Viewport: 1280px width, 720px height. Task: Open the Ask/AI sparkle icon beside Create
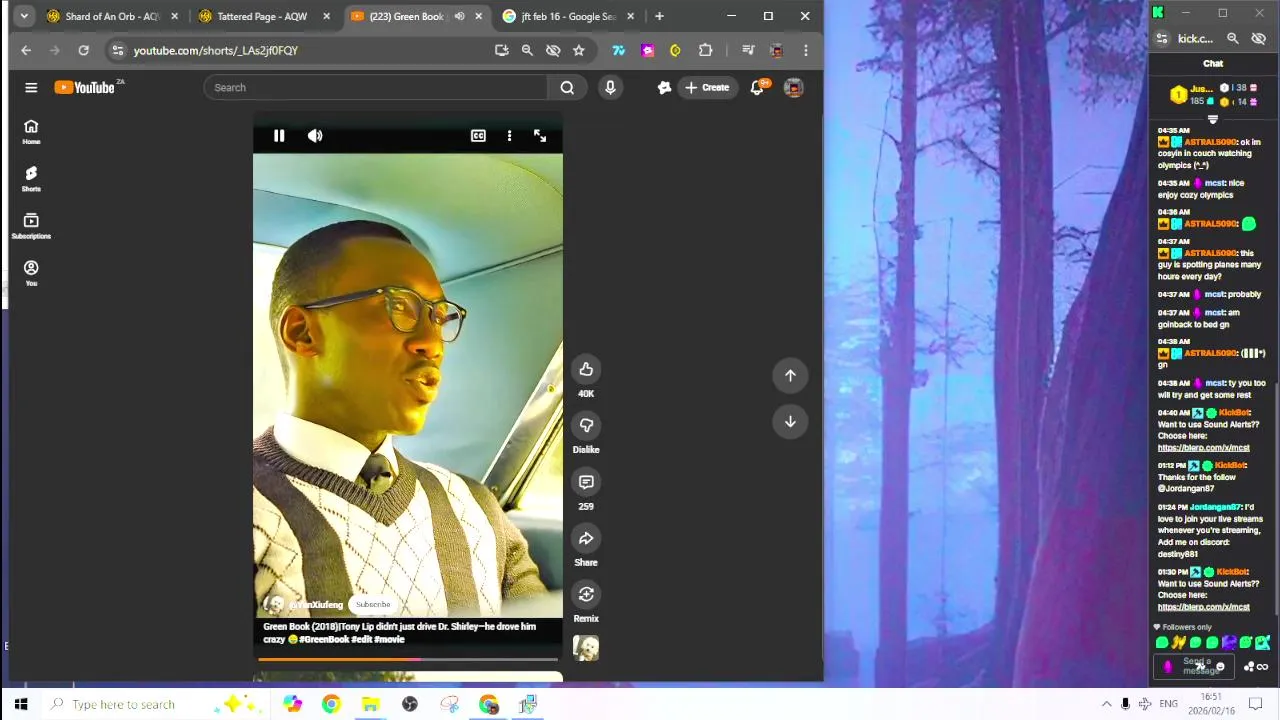(x=664, y=88)
